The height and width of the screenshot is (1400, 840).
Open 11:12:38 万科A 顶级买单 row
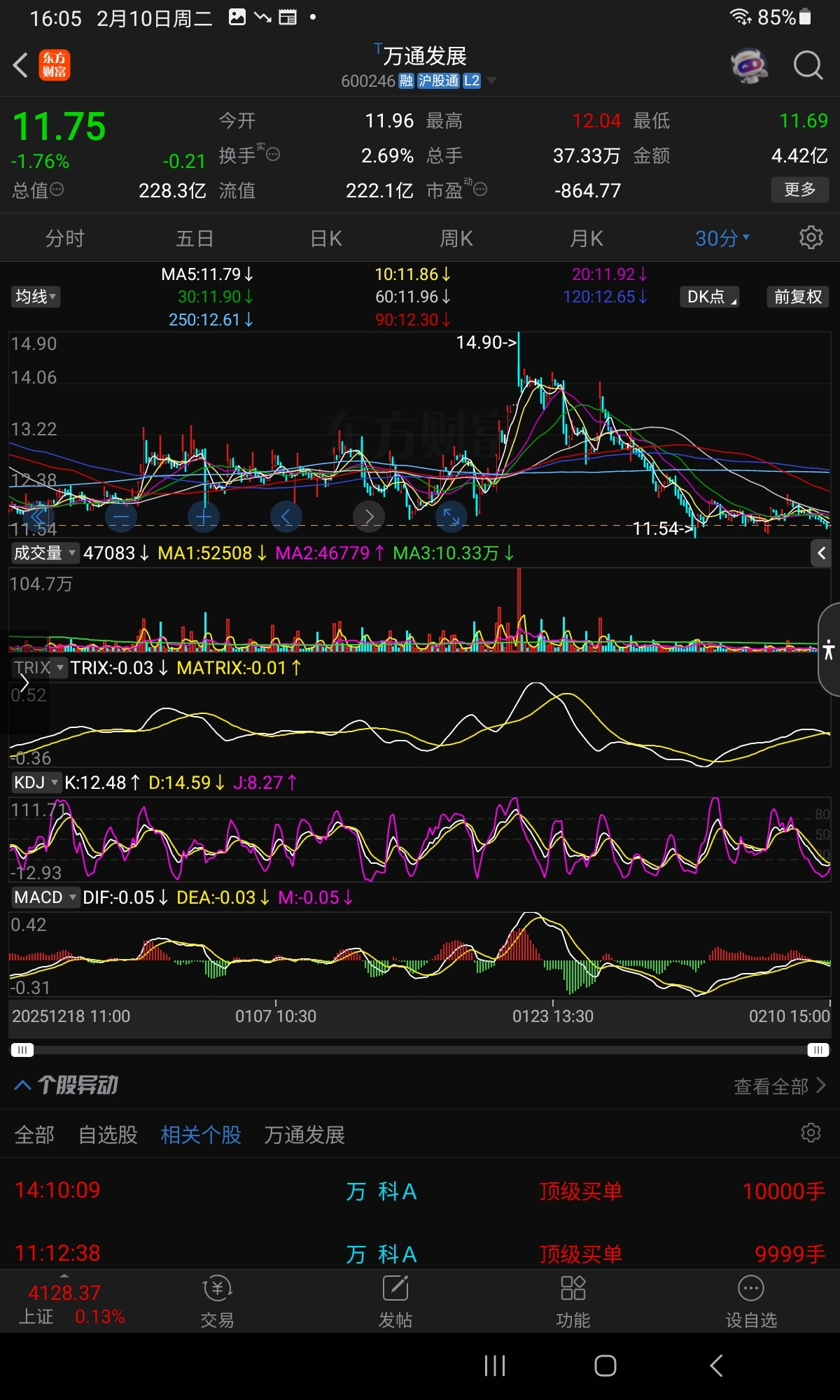pos(420,1253)
